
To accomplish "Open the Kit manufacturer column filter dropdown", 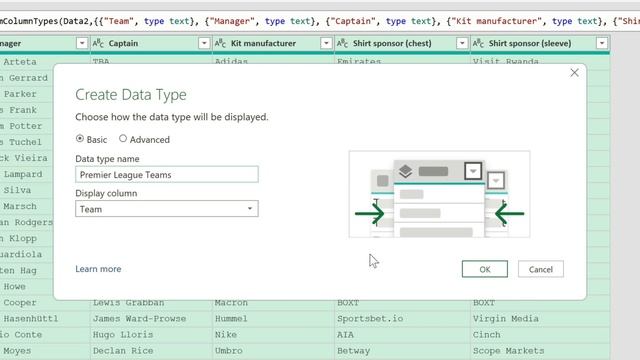I will 326,43.
